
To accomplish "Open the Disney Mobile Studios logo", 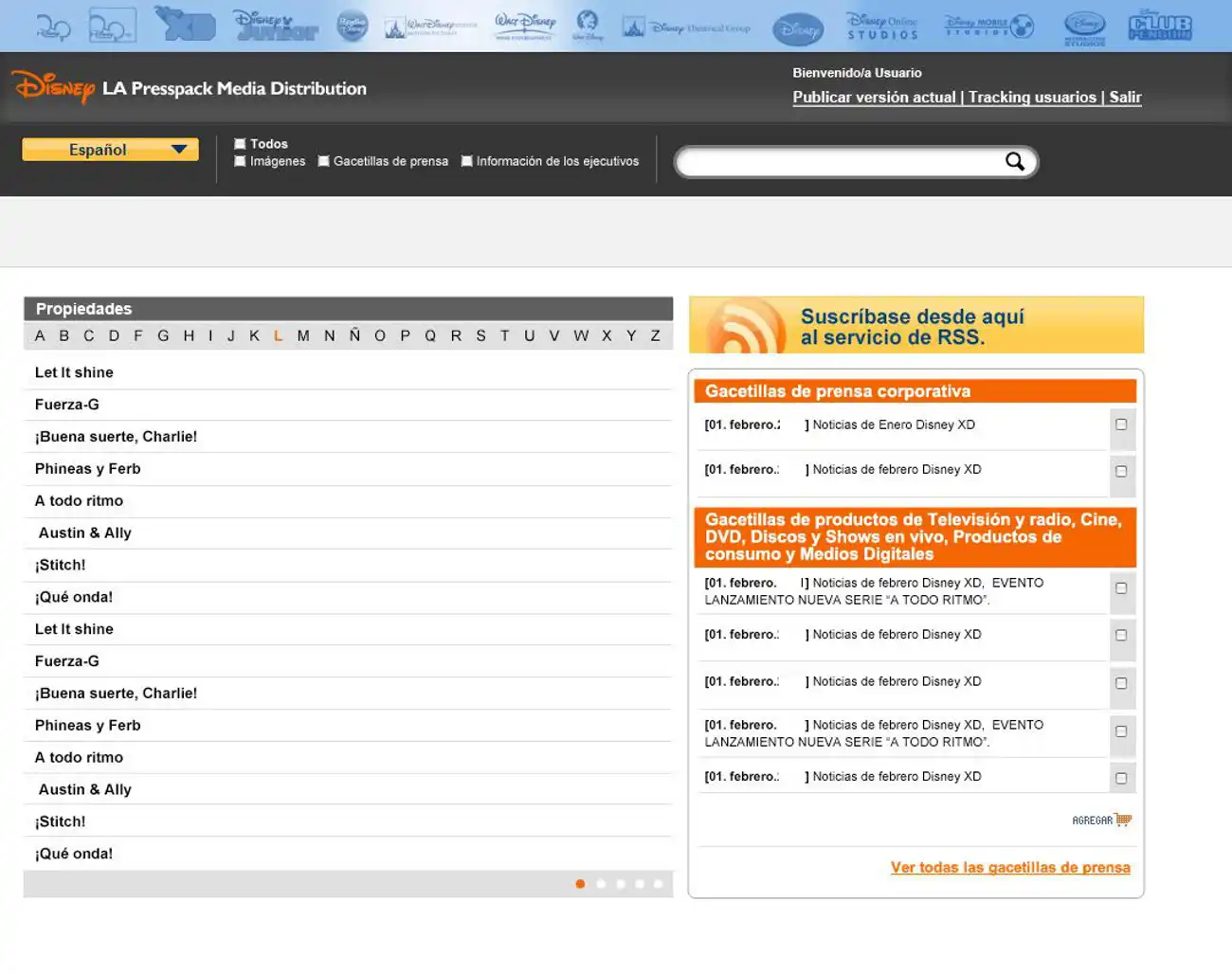I will pos(988,26).
